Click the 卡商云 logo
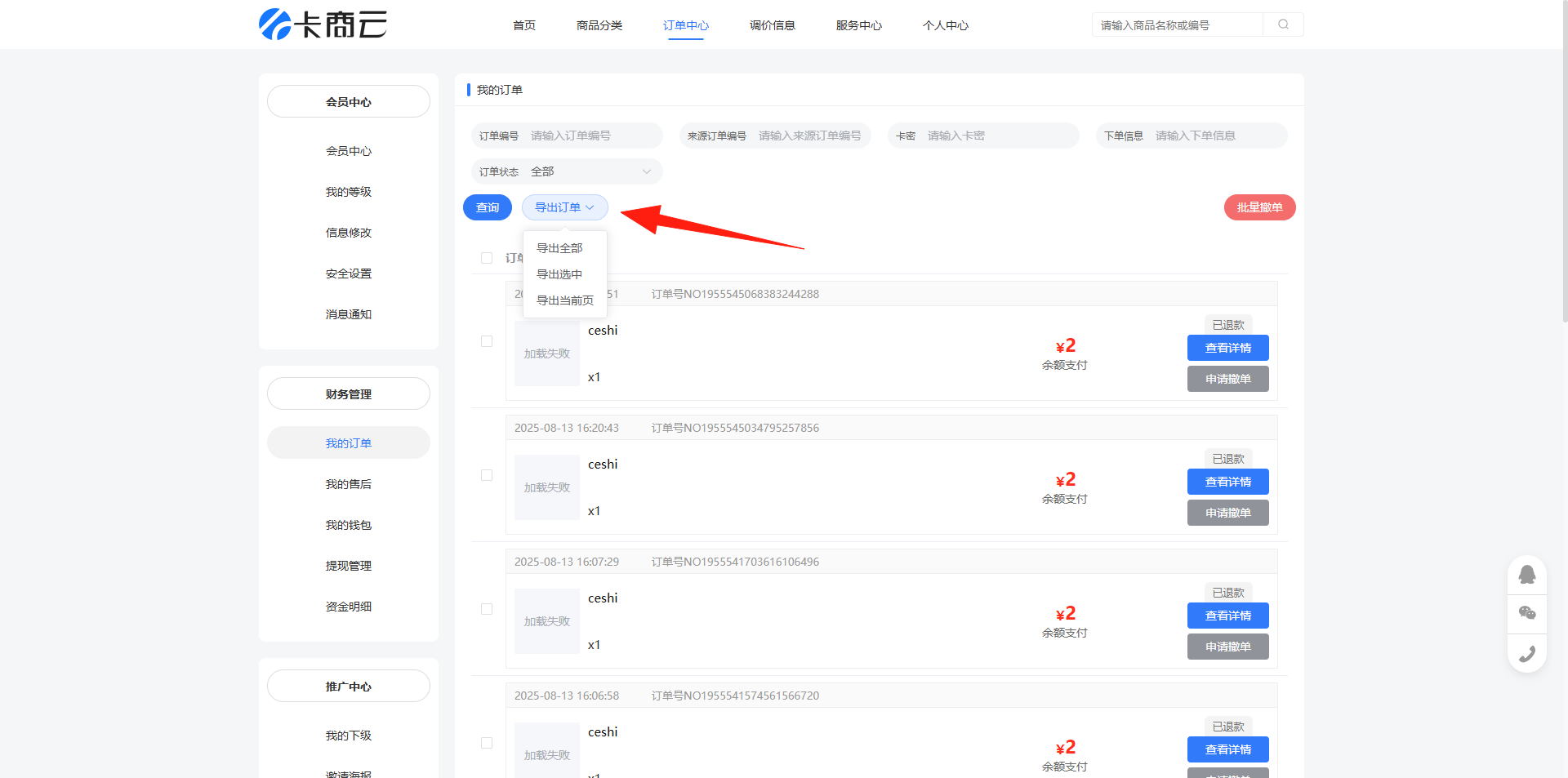1568x778 pixels. click(323, 24)
